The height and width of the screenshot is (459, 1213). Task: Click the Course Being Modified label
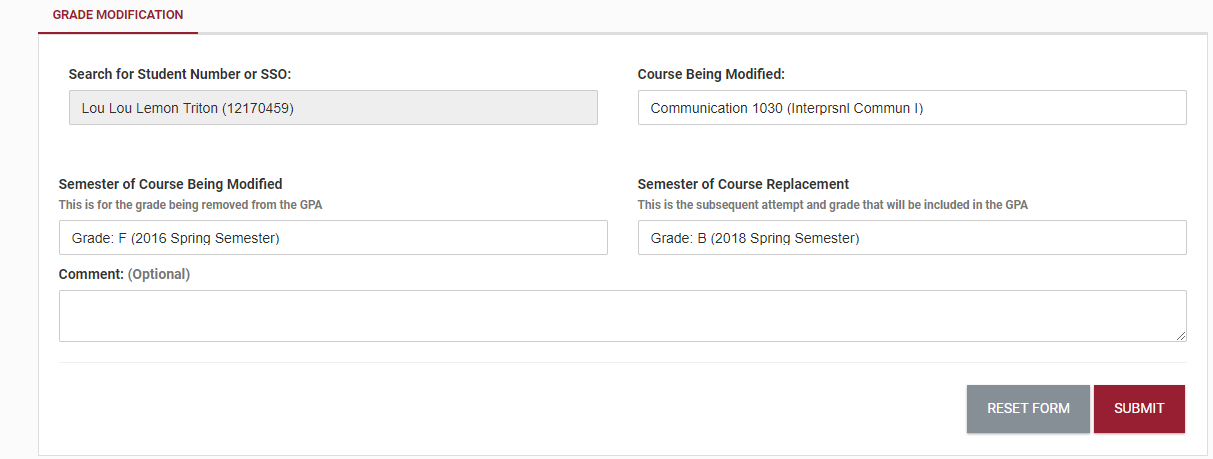pos(711,74)
